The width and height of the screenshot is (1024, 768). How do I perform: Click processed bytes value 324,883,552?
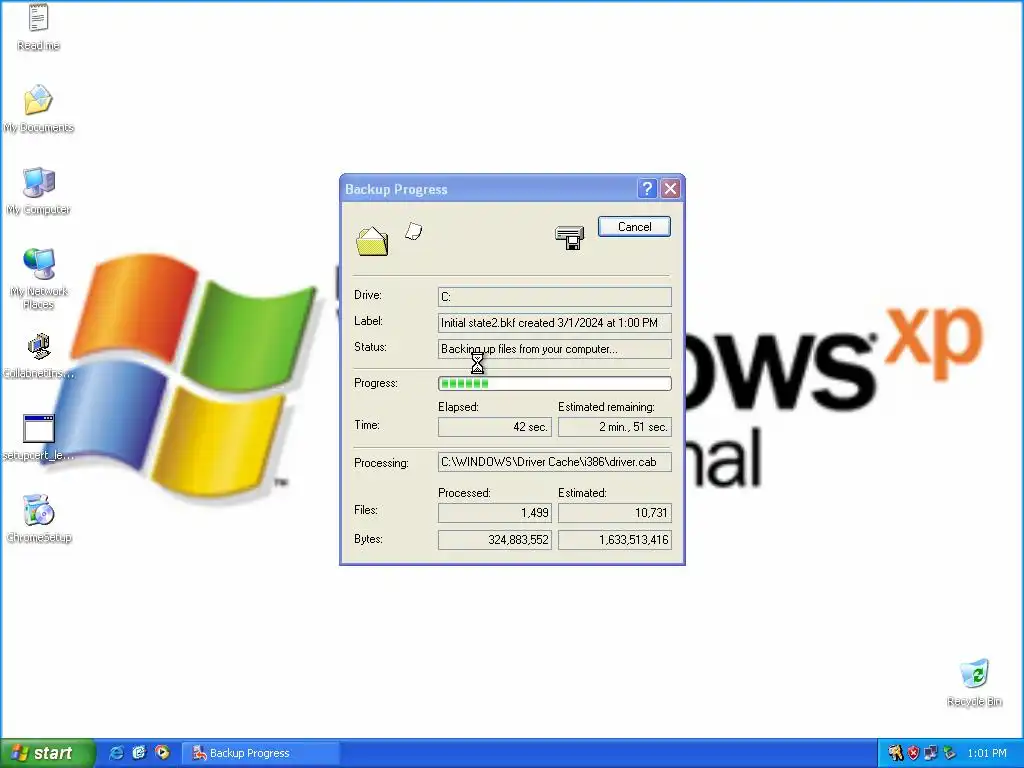[495, 539]
